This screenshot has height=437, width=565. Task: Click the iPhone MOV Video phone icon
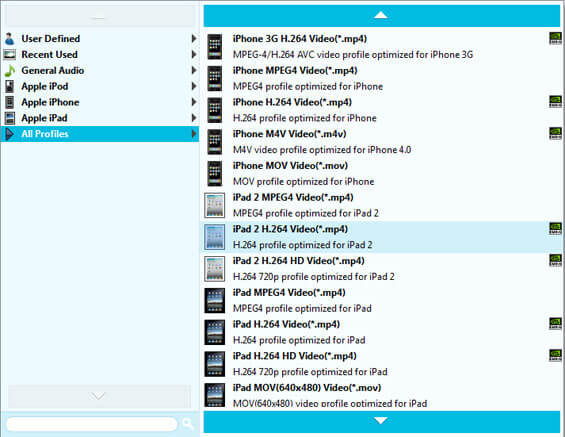215,173
